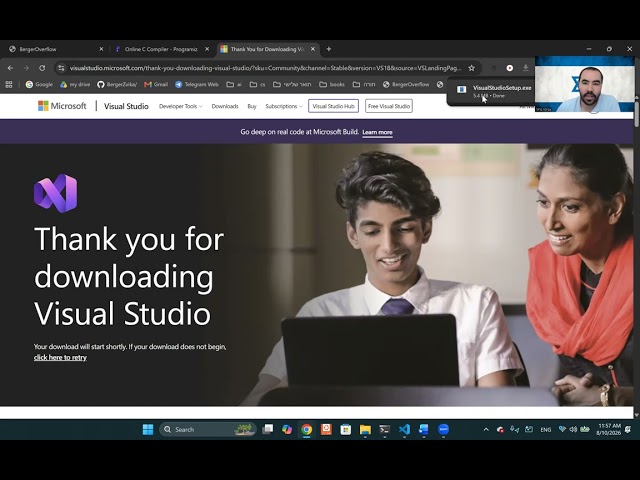Screen dimensions: 640x480
Task: Open the clock and date in taskbar
Action: click(x=609, y=429)
